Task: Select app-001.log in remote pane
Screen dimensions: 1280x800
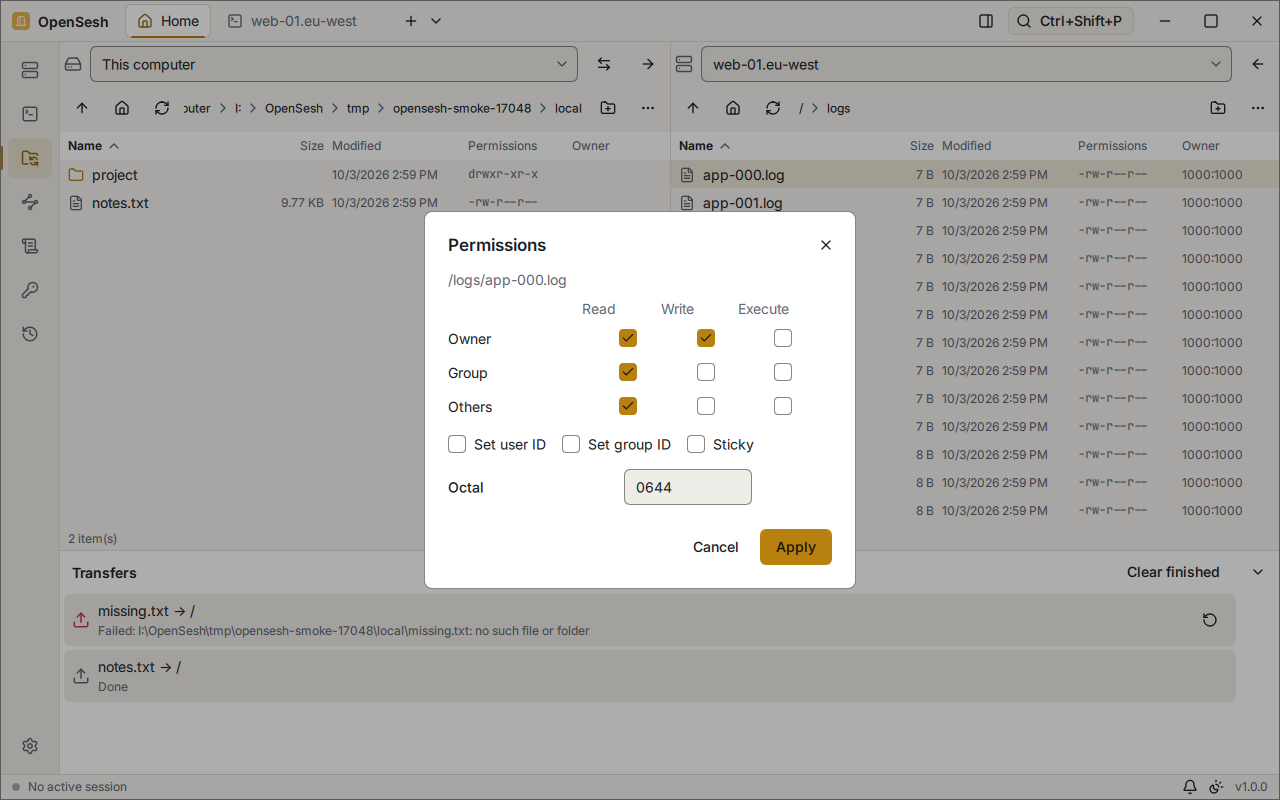Action: pos(975,203)
